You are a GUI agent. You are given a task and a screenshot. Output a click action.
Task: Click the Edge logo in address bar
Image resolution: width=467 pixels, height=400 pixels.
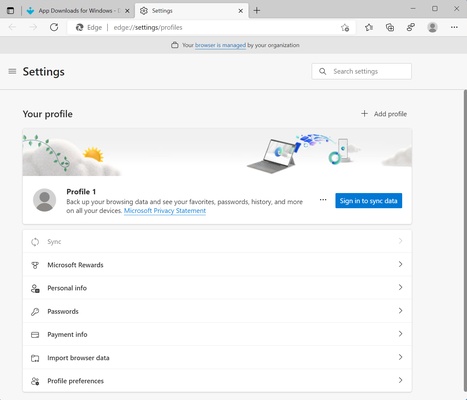click(x=79, y=27)
